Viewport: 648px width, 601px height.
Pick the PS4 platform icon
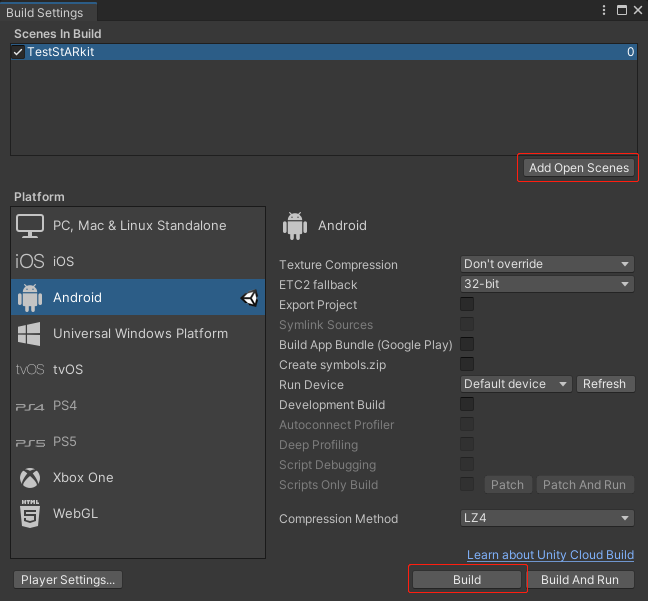(x=30, y=407)
